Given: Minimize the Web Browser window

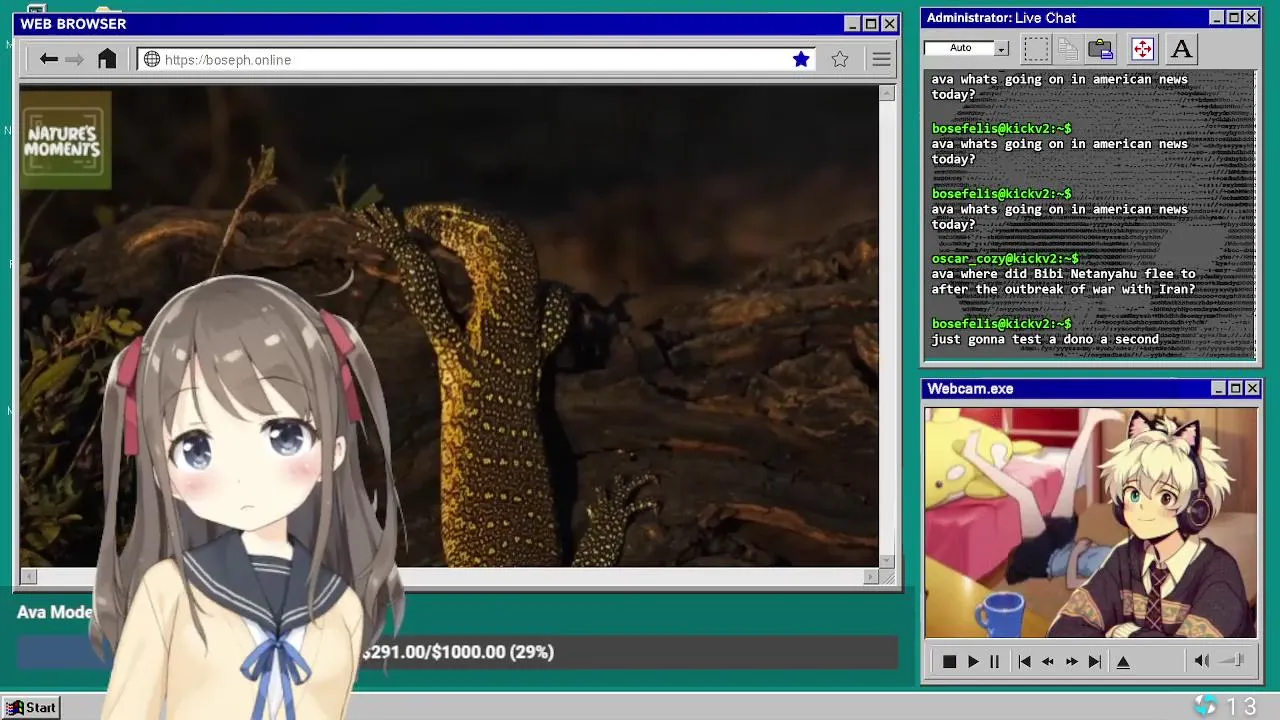Looking at the screenshot, I should click(x=852, y=24).
